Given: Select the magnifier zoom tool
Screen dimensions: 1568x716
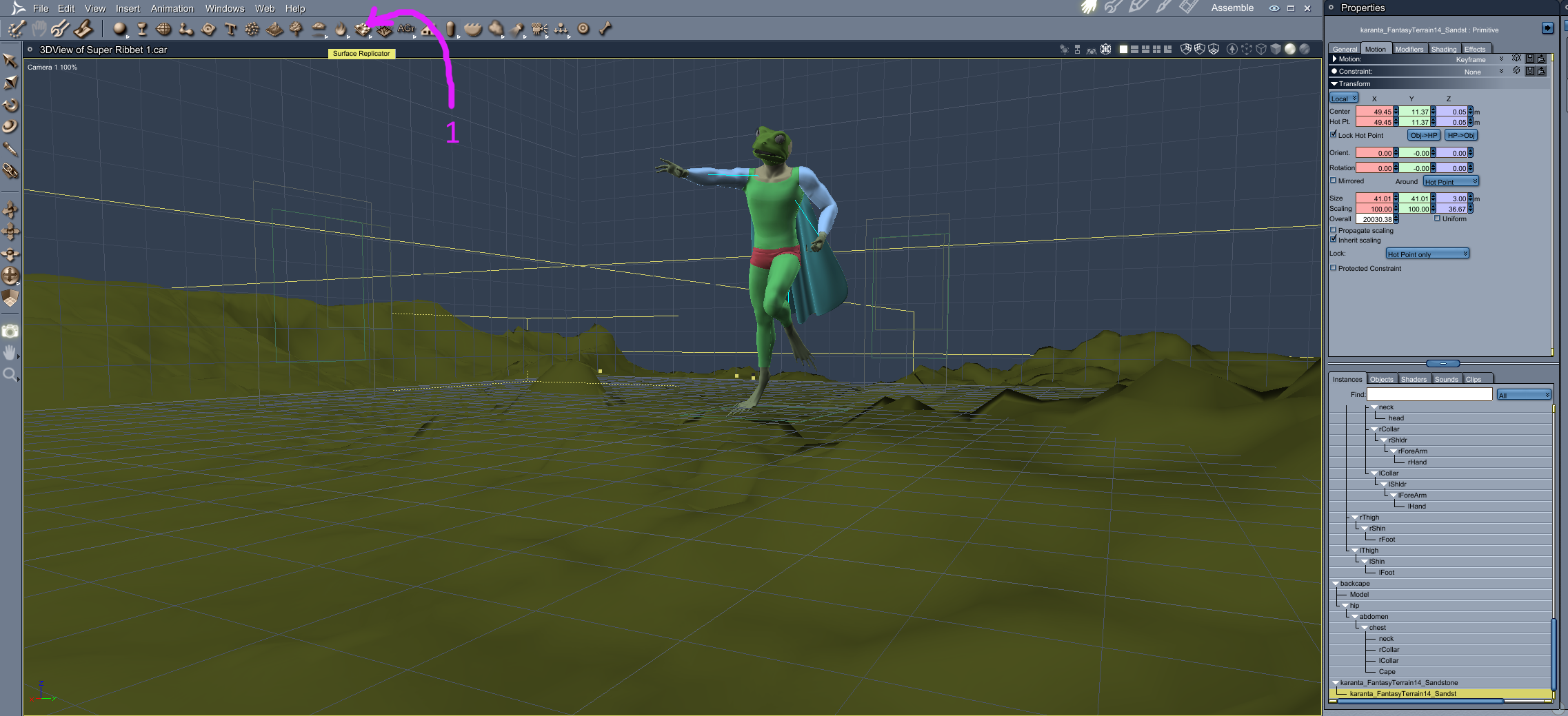Looking at the screenshot, I should click(x=10, y=374).
